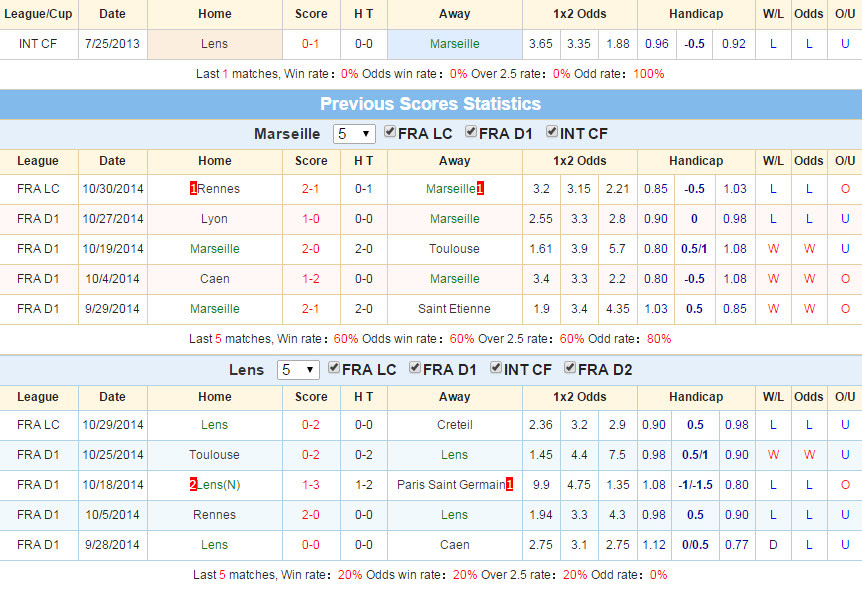
Task: Click handicap -1/-1.5 in Lens vs PSG row
Action: tap(695, 485)
